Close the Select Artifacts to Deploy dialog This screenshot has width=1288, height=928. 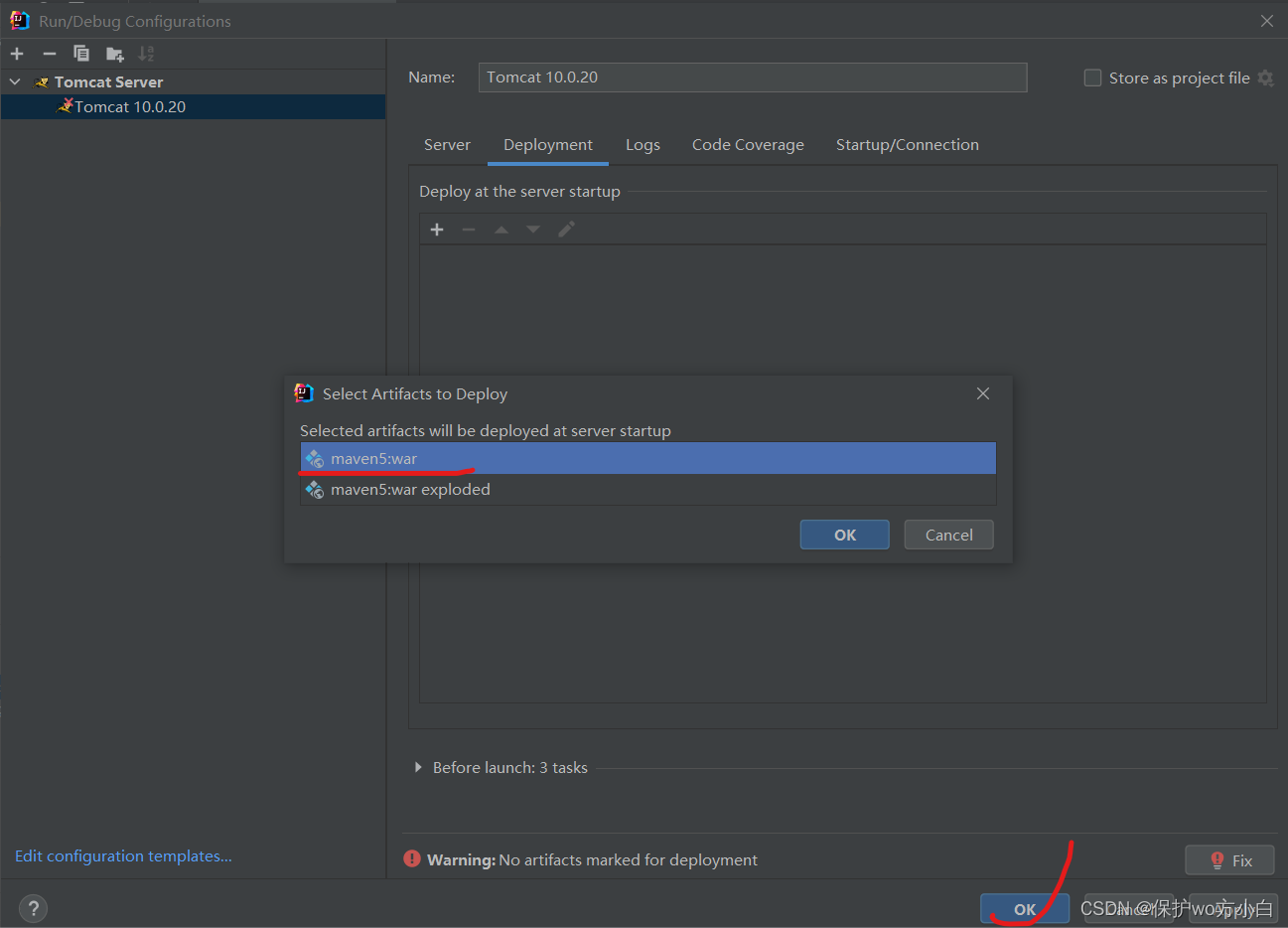coord(983,393)
